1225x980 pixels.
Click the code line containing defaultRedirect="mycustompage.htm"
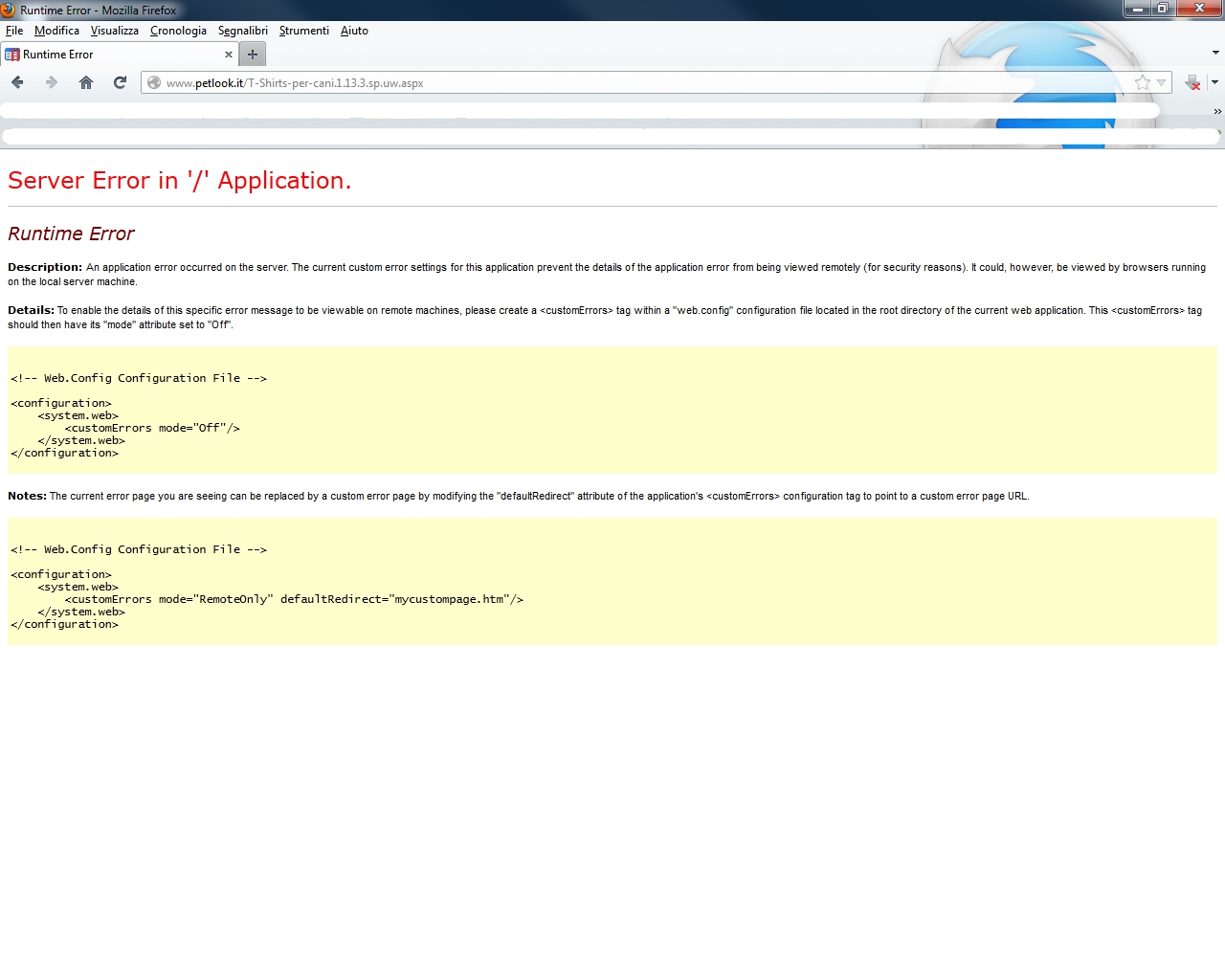point(294,599)
